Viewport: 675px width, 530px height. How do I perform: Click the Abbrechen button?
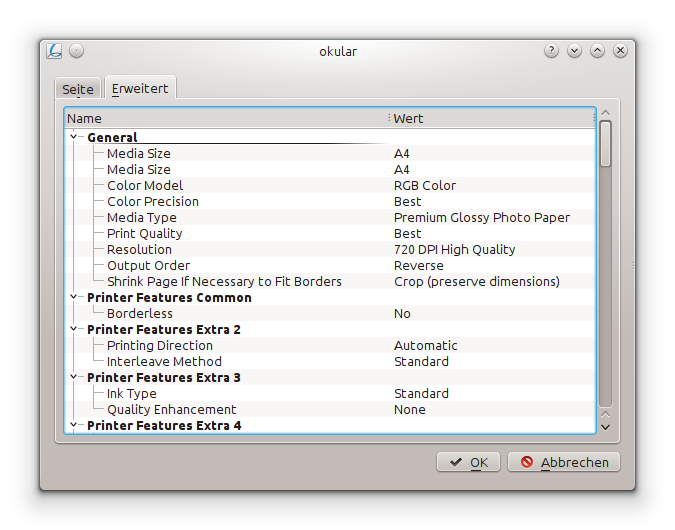point(564,462)
